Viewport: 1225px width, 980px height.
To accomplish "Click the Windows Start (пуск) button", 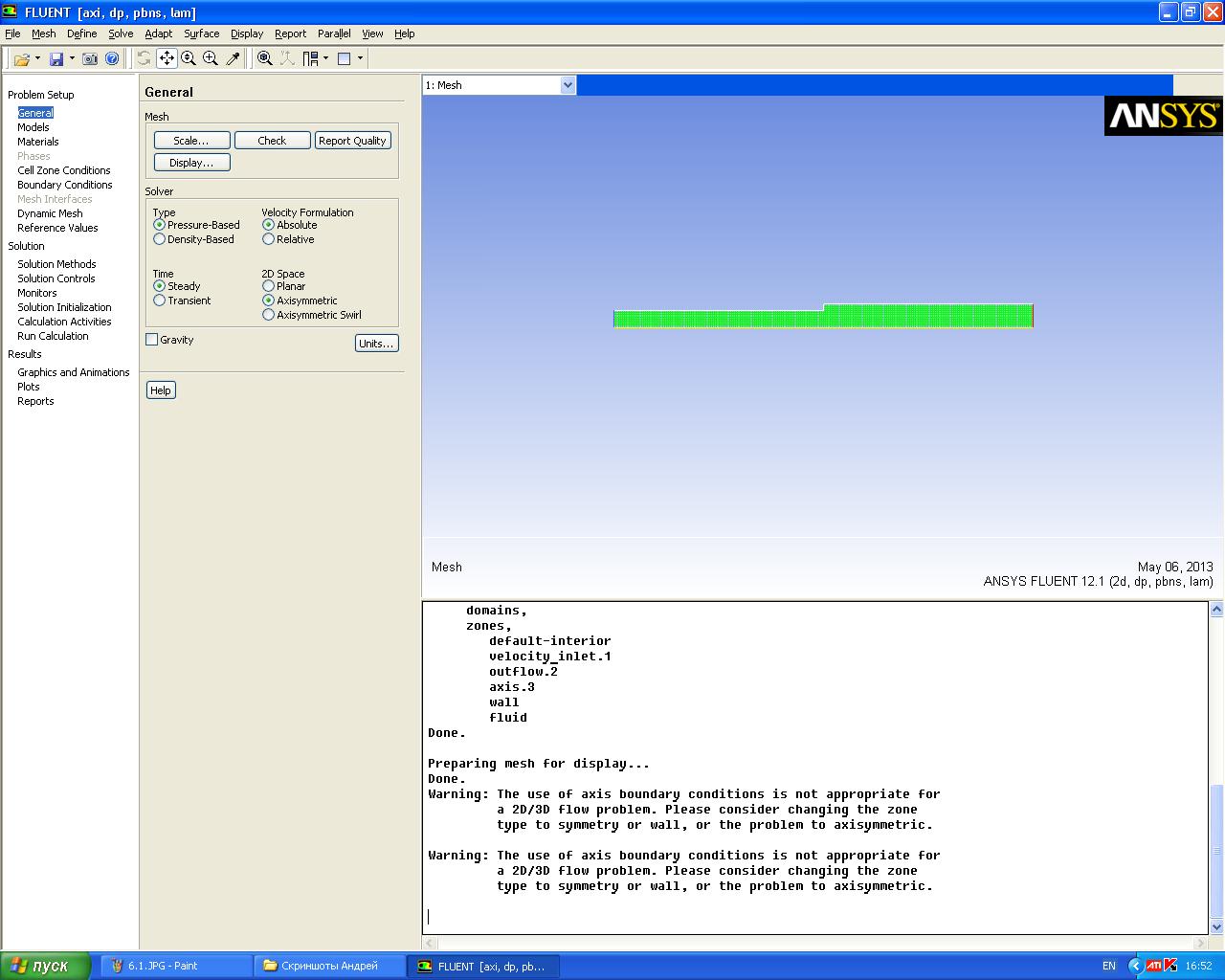I will coord(45,966).
